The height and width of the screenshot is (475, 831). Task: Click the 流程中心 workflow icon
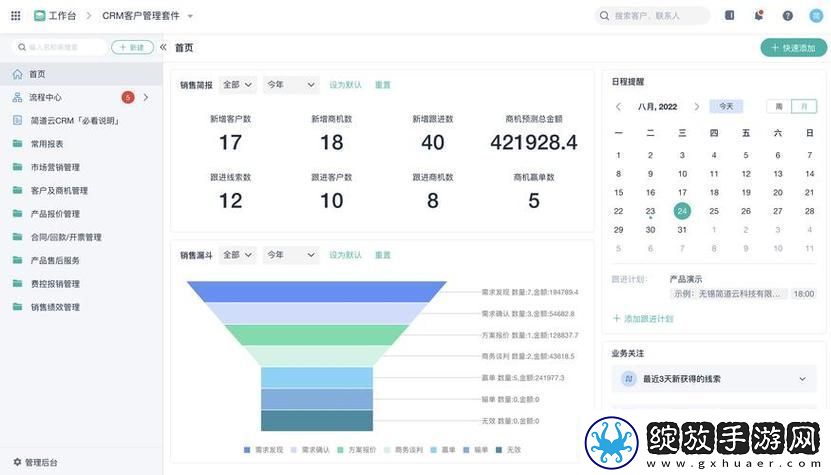[x=17, y=98]
